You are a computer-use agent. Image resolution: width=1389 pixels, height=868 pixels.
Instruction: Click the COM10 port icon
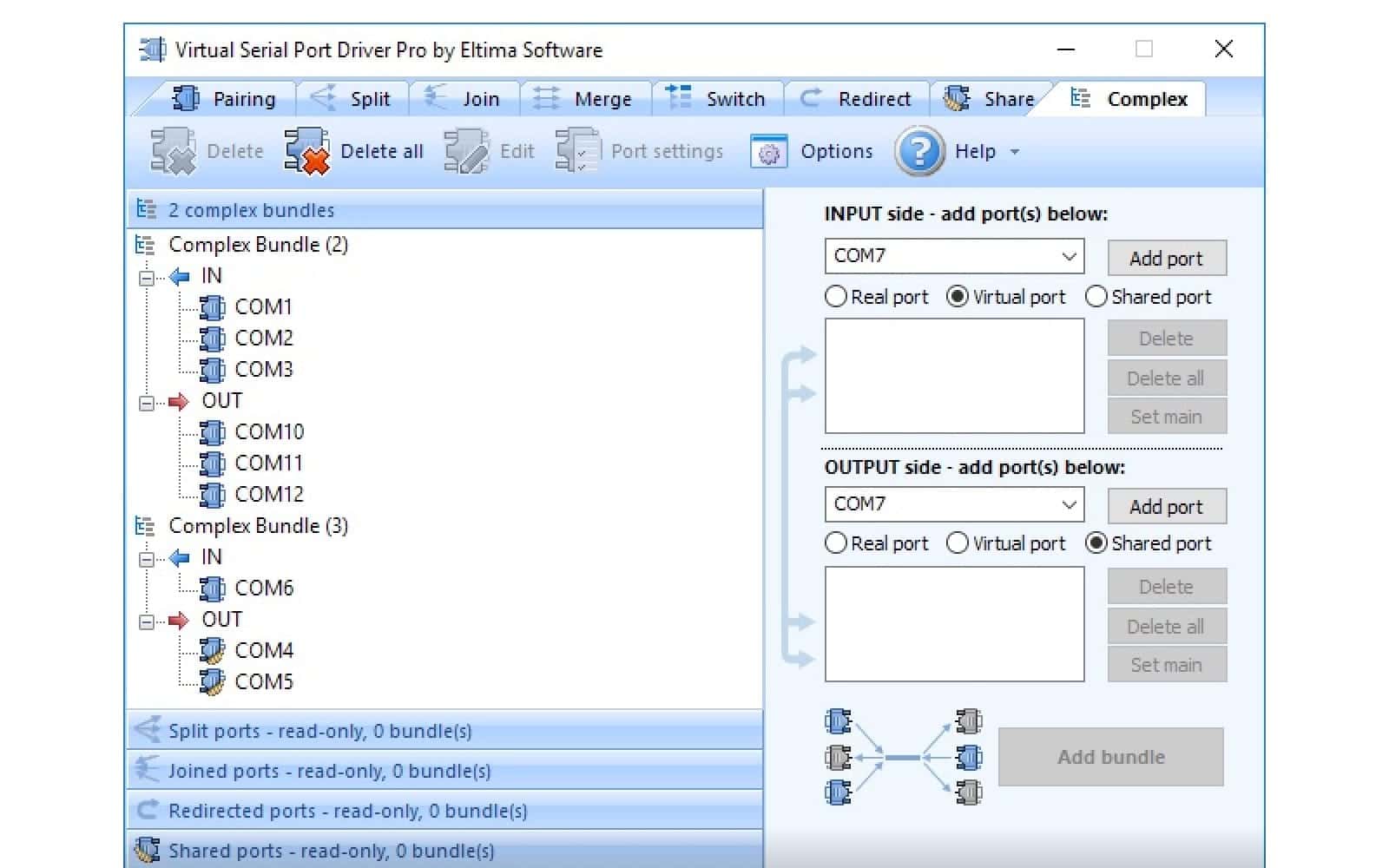coord(212,432)
